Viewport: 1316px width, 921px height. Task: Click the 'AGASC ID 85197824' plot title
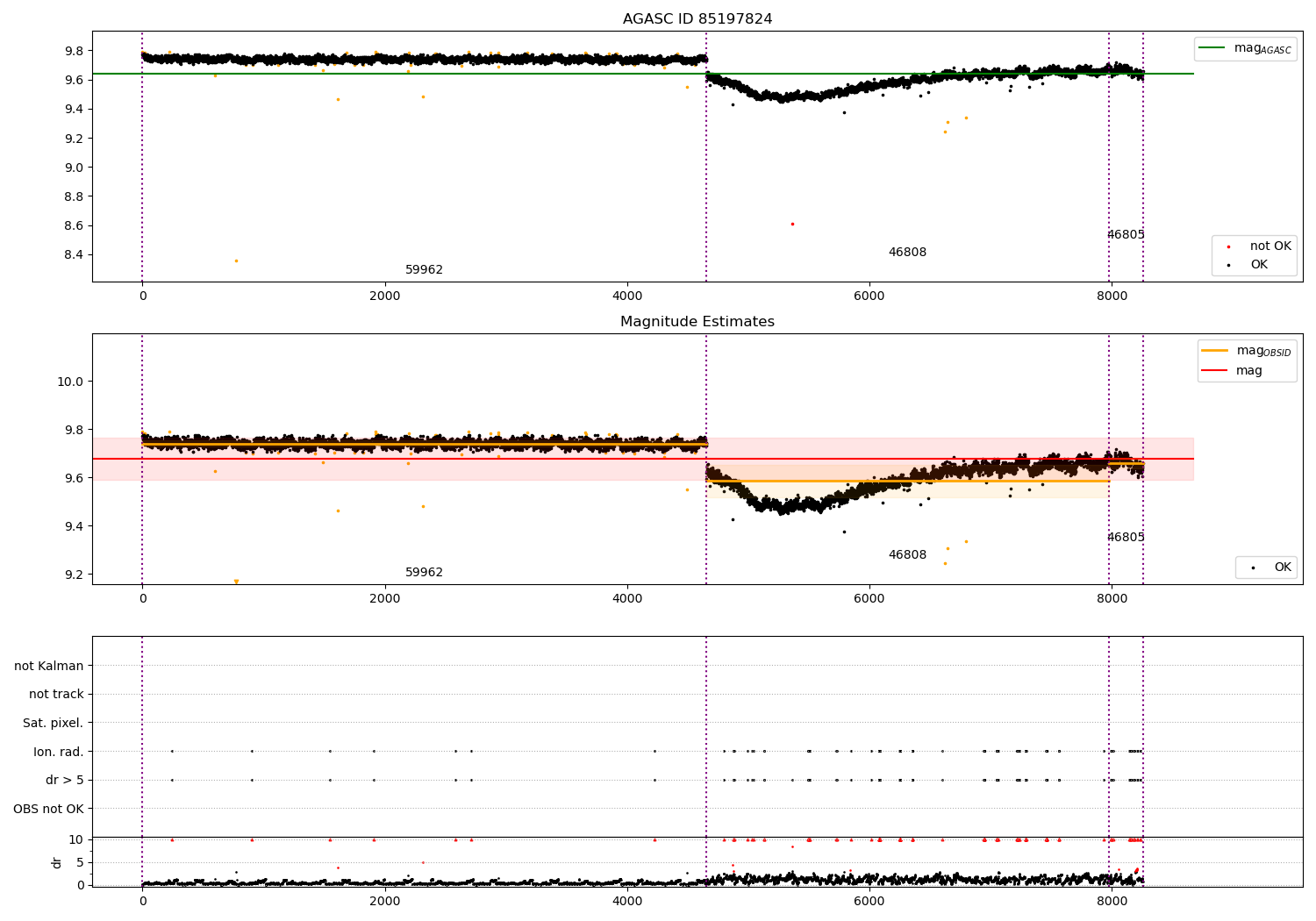point(697,19)
